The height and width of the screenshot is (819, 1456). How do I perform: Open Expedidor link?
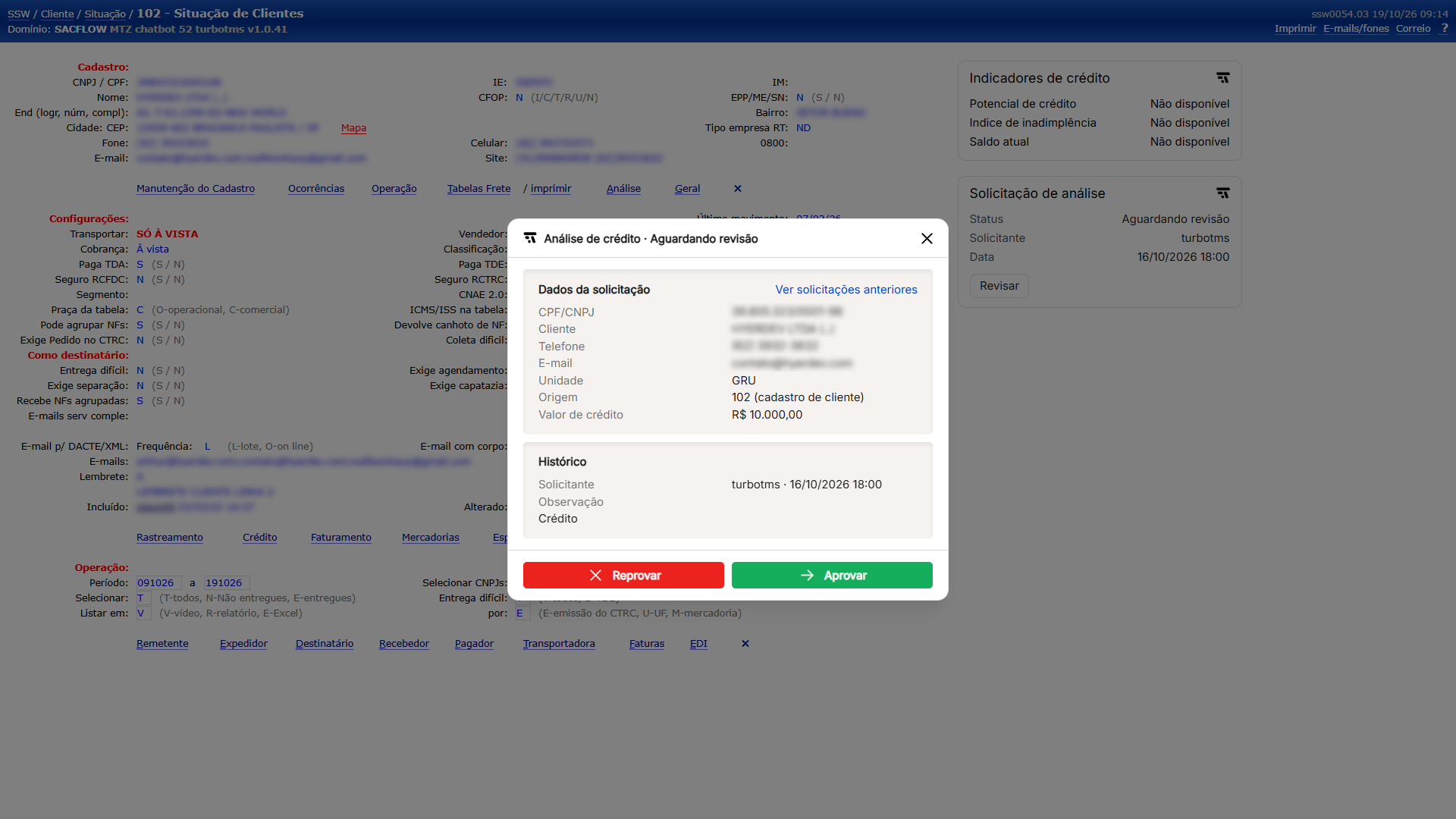(x=243, y=644)
